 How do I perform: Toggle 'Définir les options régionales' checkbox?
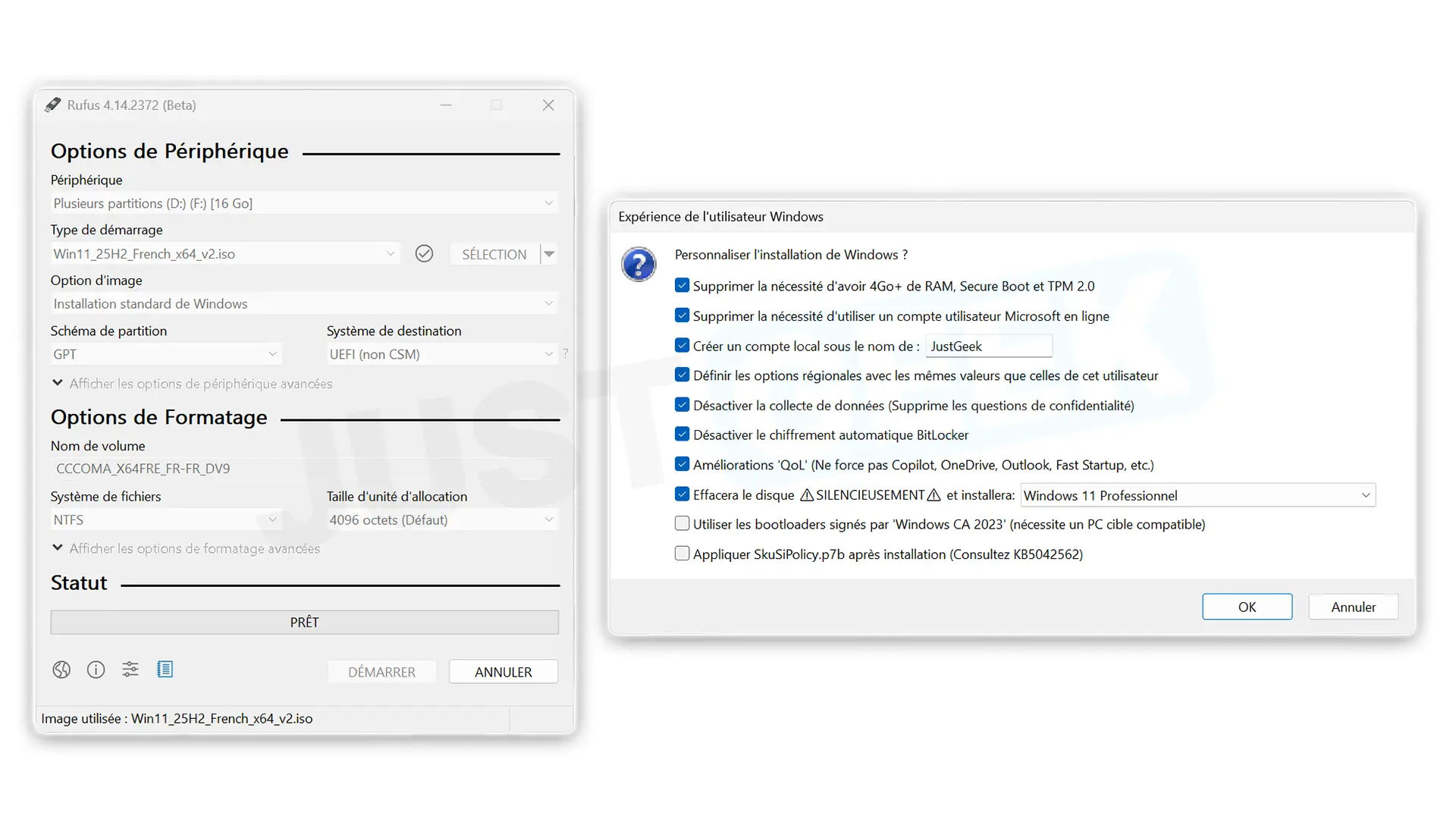(x=682, y=375)
